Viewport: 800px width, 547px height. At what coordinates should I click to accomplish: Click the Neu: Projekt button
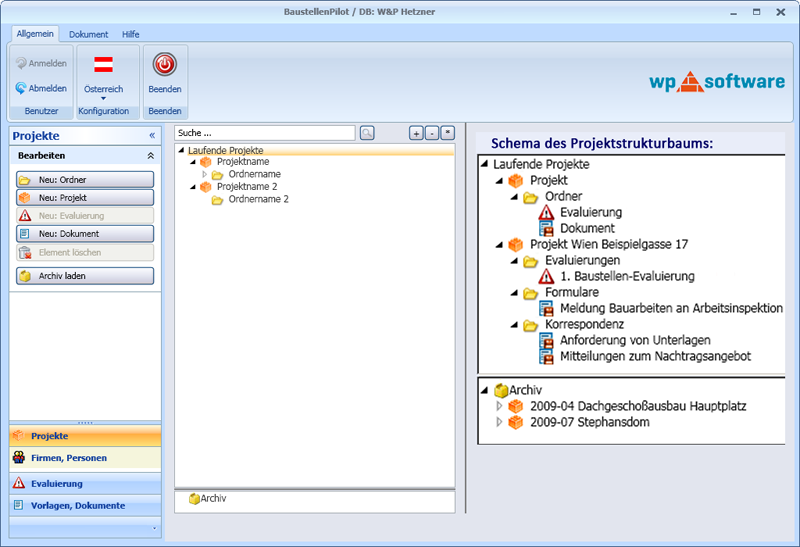click(85, 198)
